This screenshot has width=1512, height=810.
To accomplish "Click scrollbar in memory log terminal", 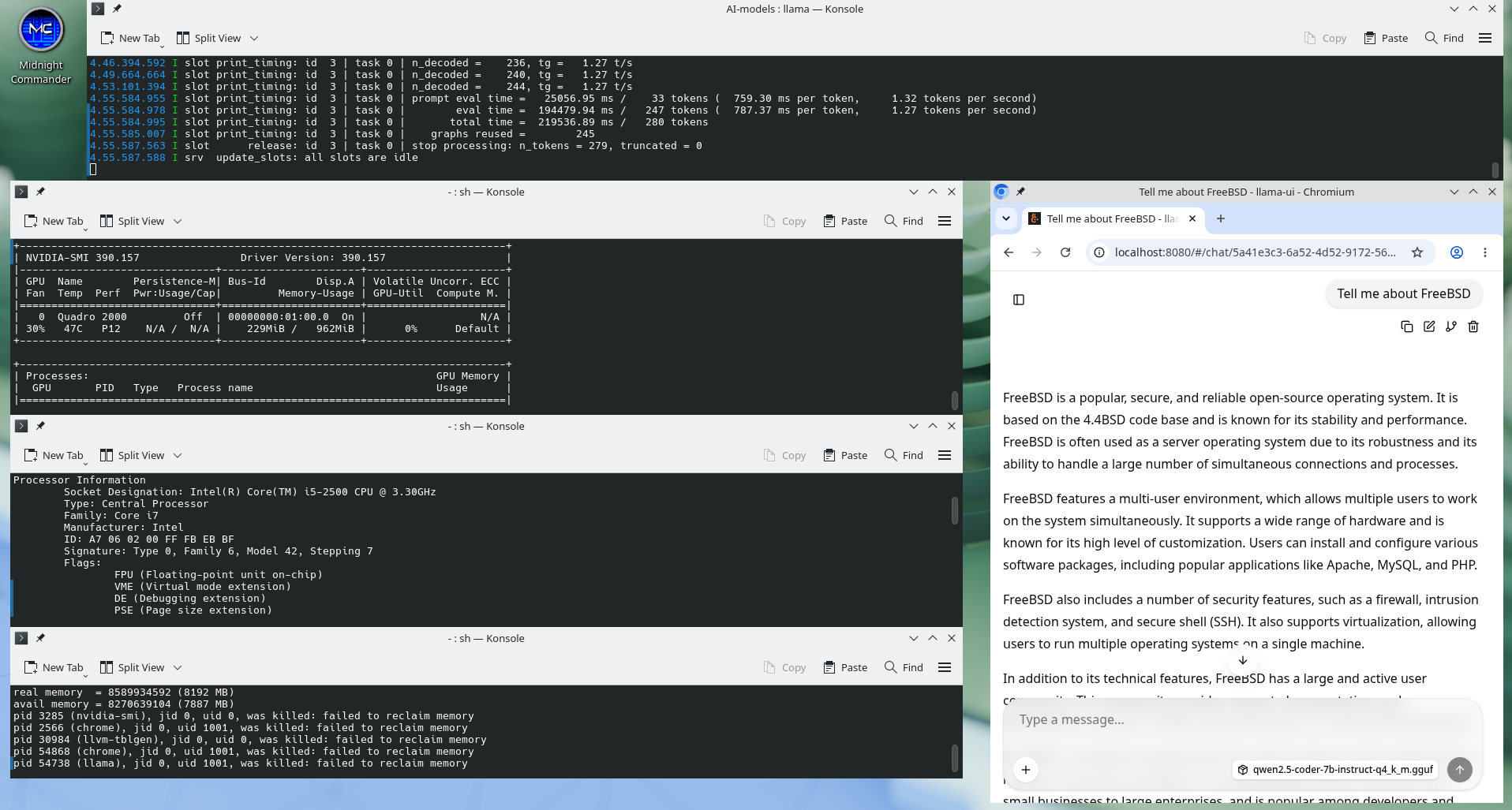I will coord(954,758).
